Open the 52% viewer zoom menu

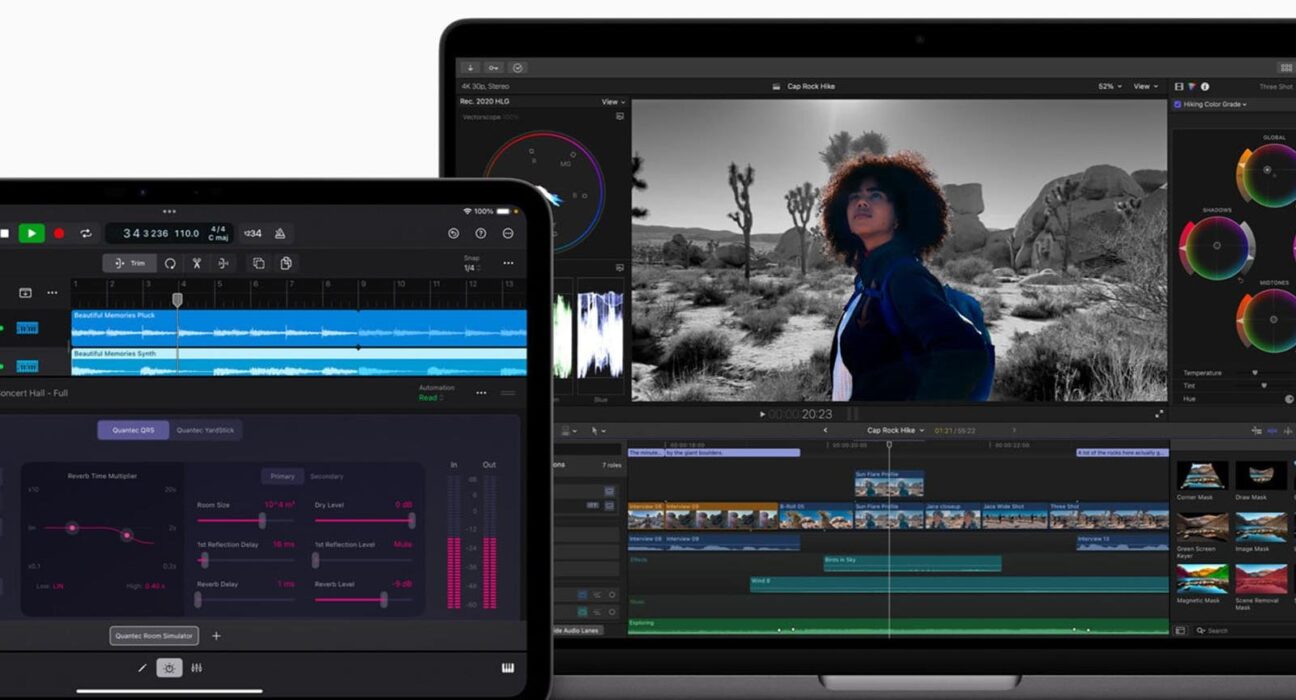point(1110,87)
